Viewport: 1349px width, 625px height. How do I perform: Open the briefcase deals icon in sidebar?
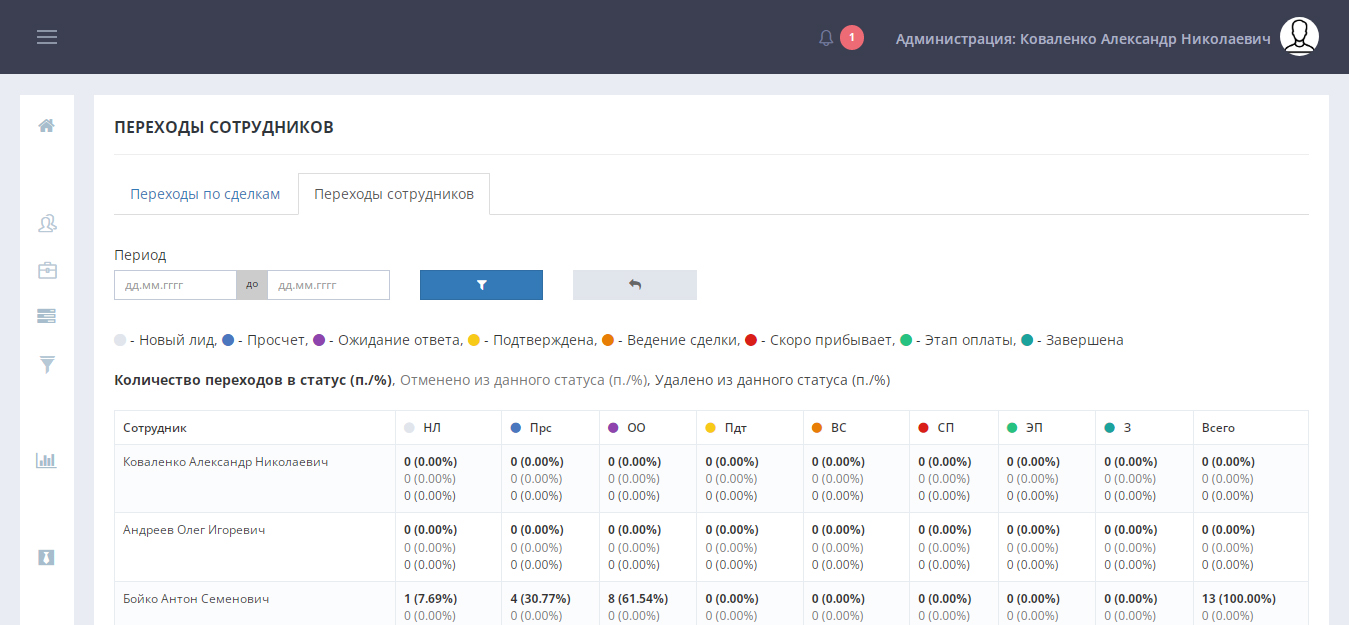pos(46,270)
